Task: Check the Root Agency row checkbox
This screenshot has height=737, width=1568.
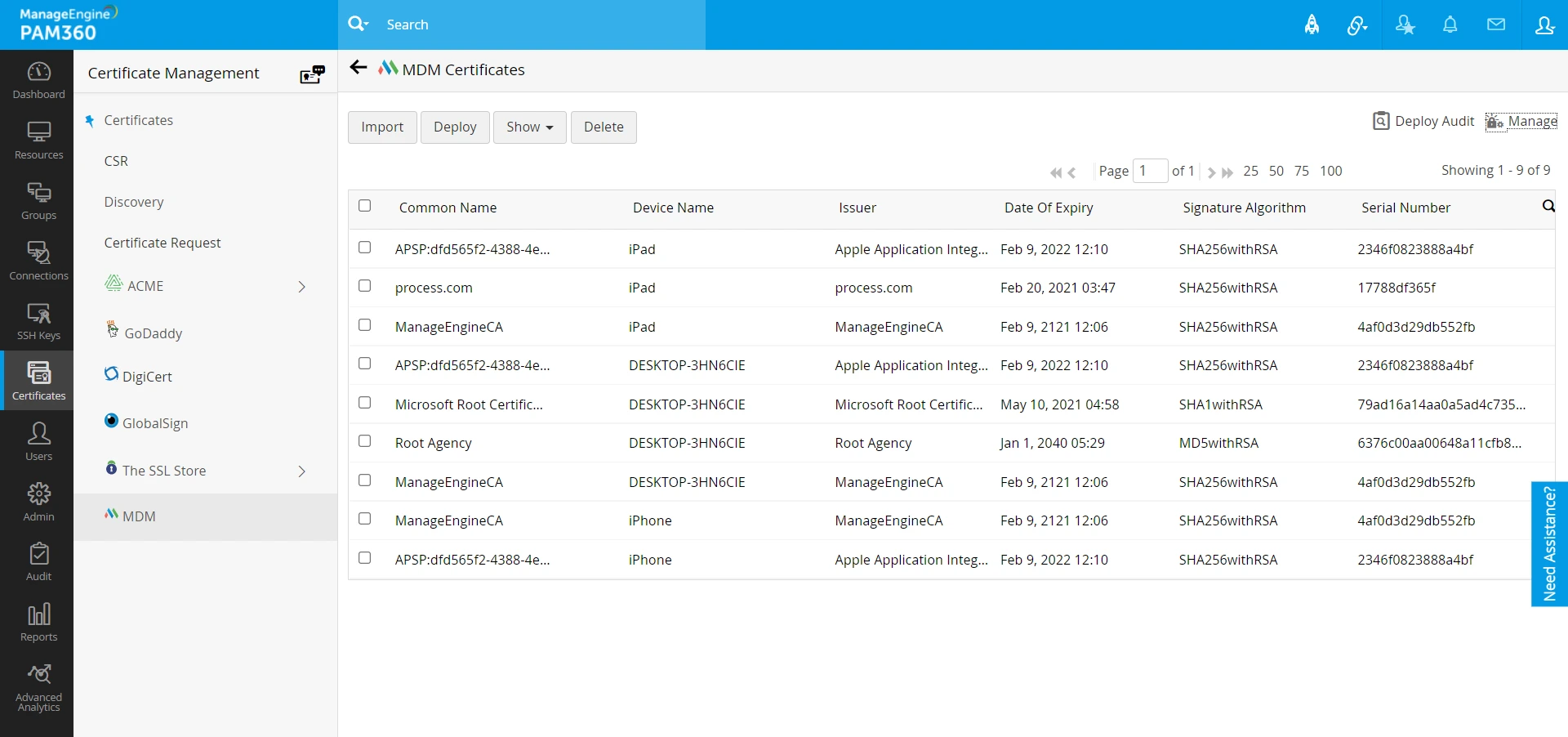Action: pos(365,441)
